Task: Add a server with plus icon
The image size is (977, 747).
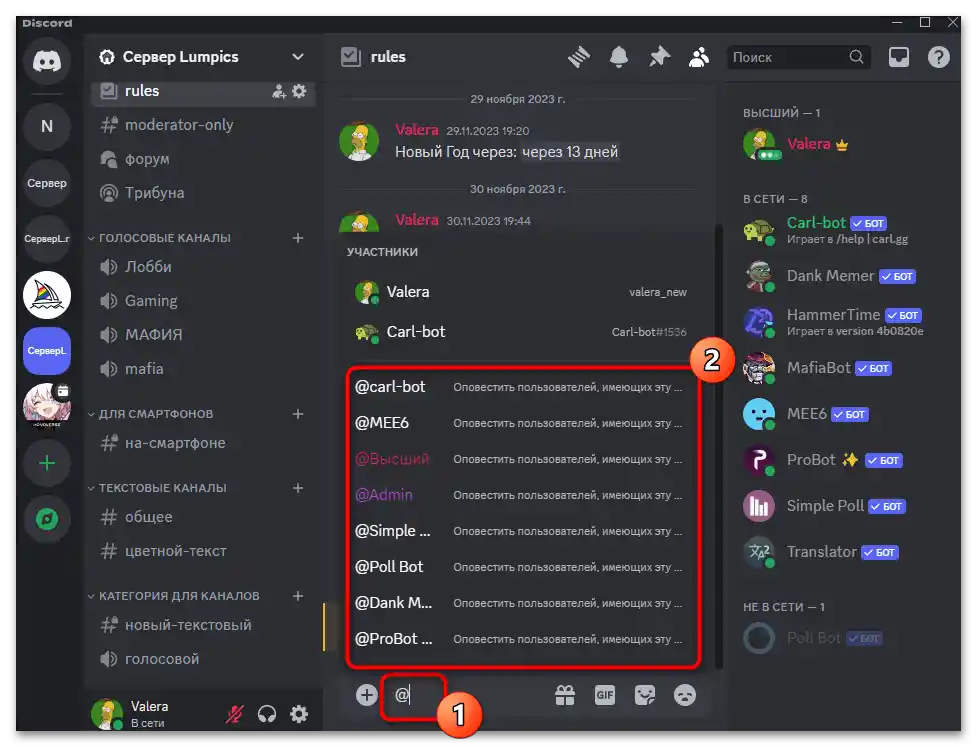Action: click(x=47, y=463)
